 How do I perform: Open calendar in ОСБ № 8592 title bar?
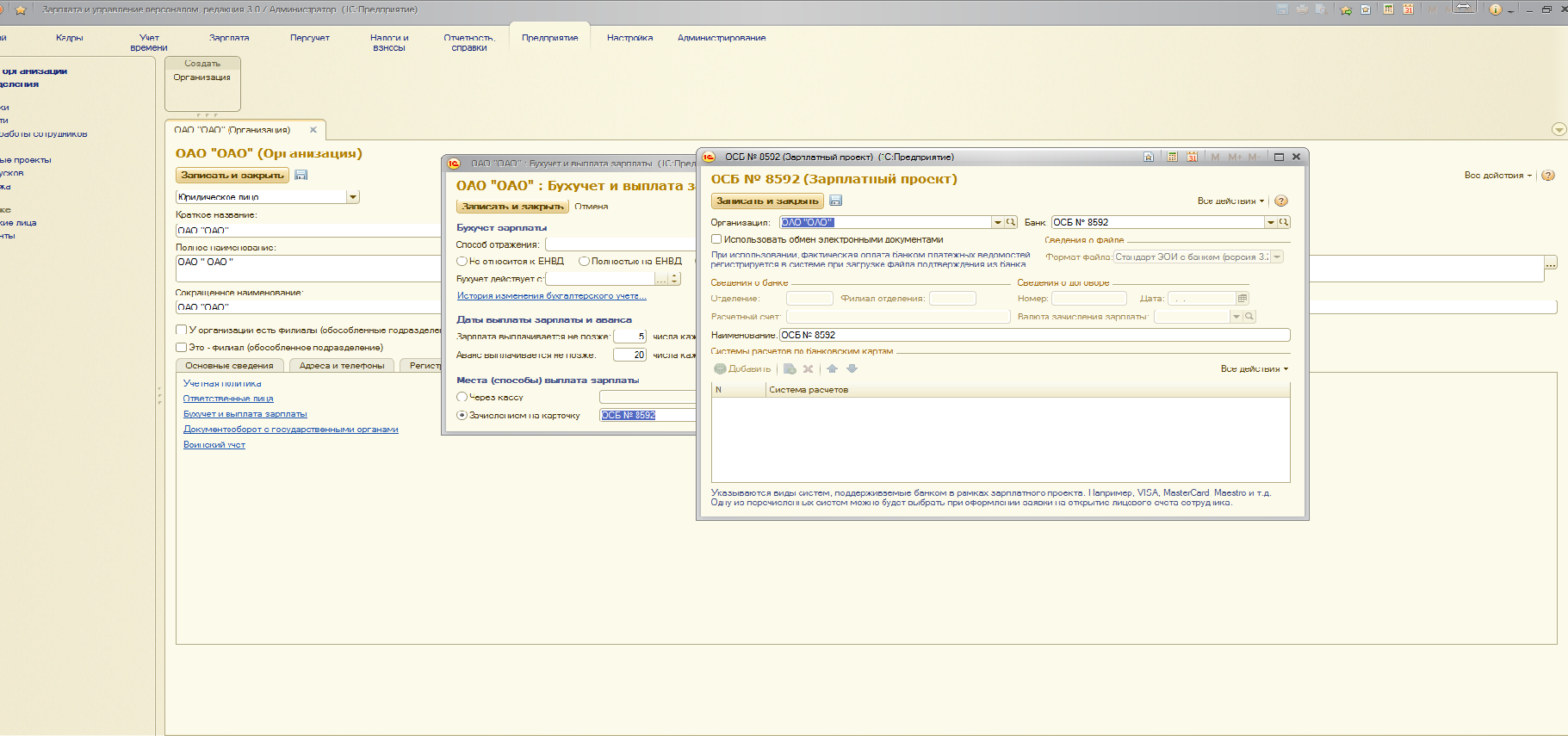click(x=1192, y=157)
